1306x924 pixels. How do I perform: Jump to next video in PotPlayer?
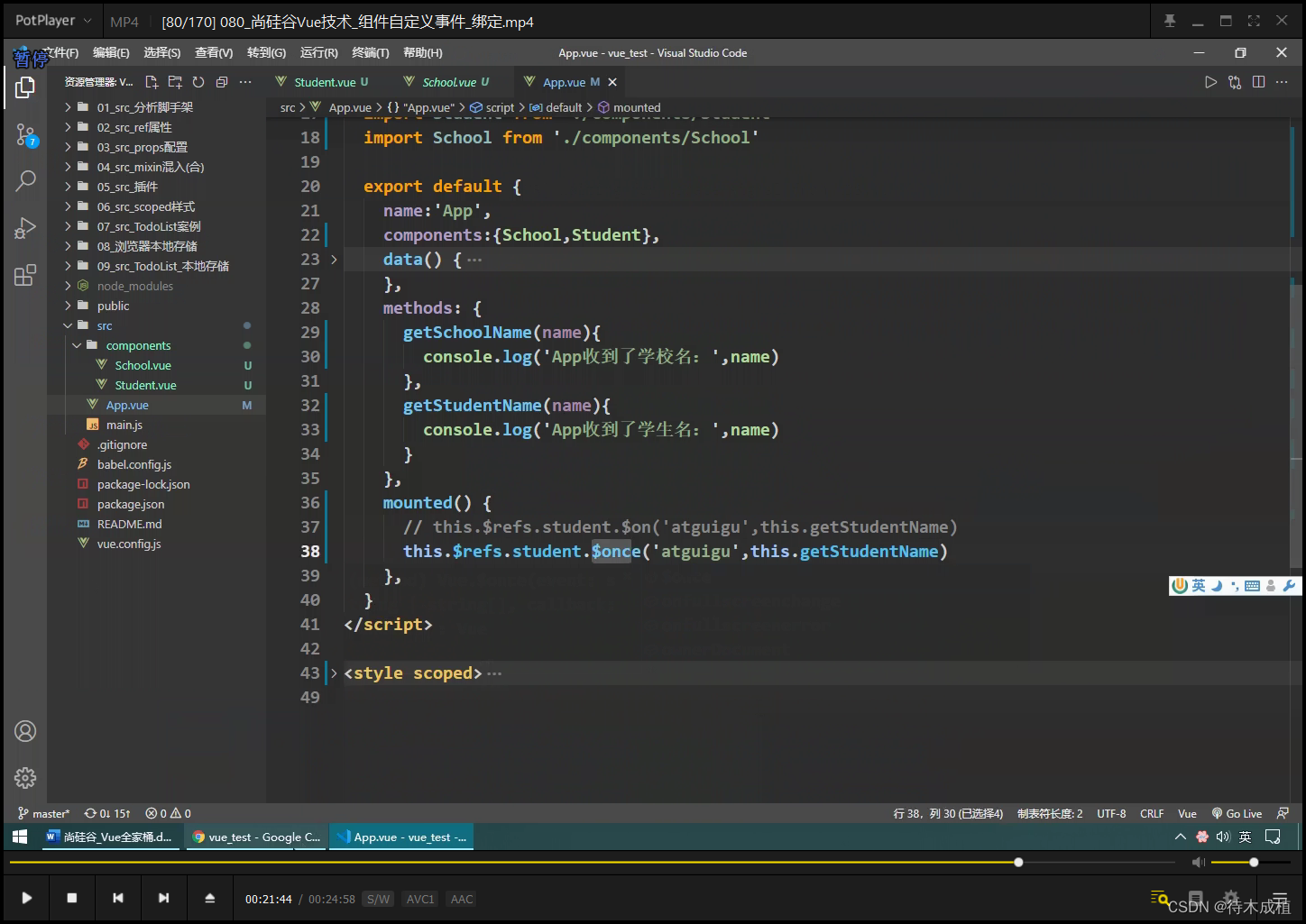click(163, 898)
